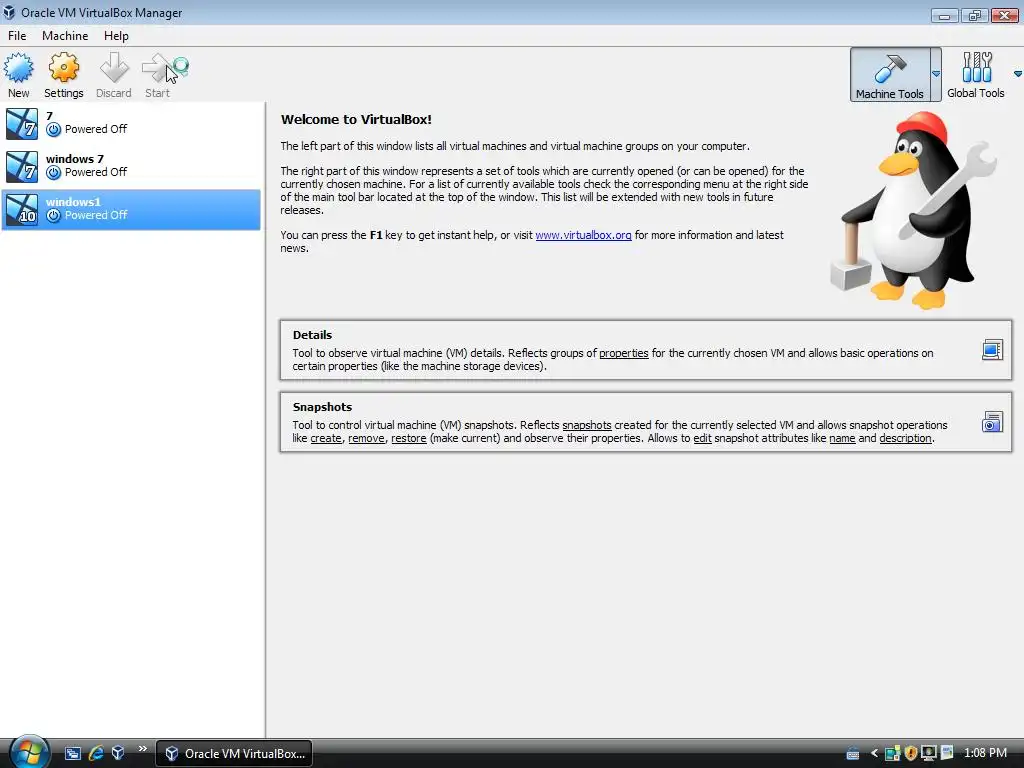This screenshot has width=1024, height=768.
Task: Click the "name" link in Snapshots
Action: [x=842, y=438]
